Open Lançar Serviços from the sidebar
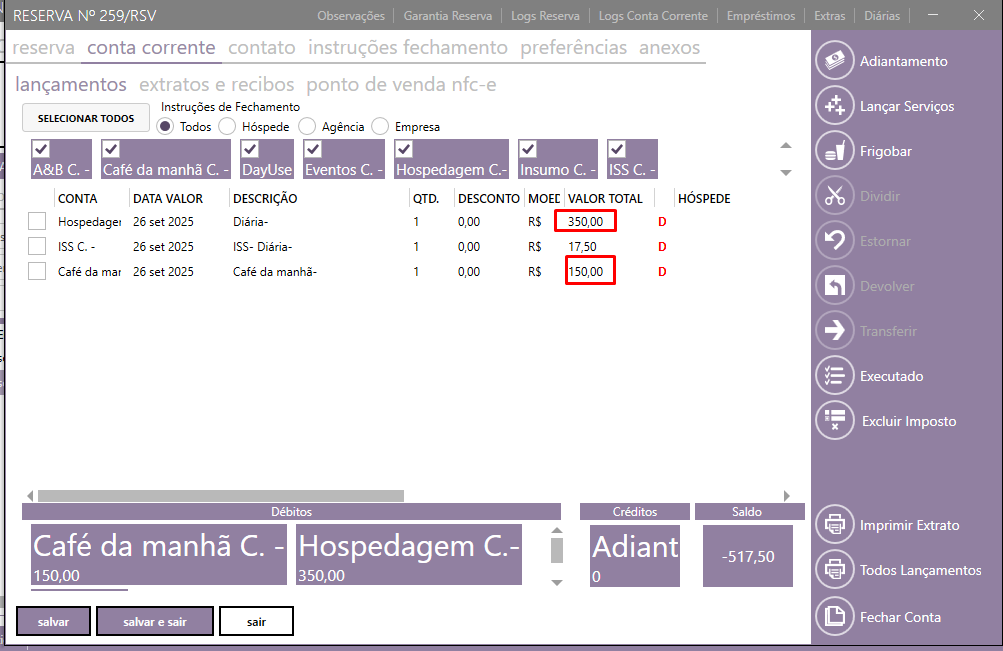 pyautogui.click(x=834, y=106)
